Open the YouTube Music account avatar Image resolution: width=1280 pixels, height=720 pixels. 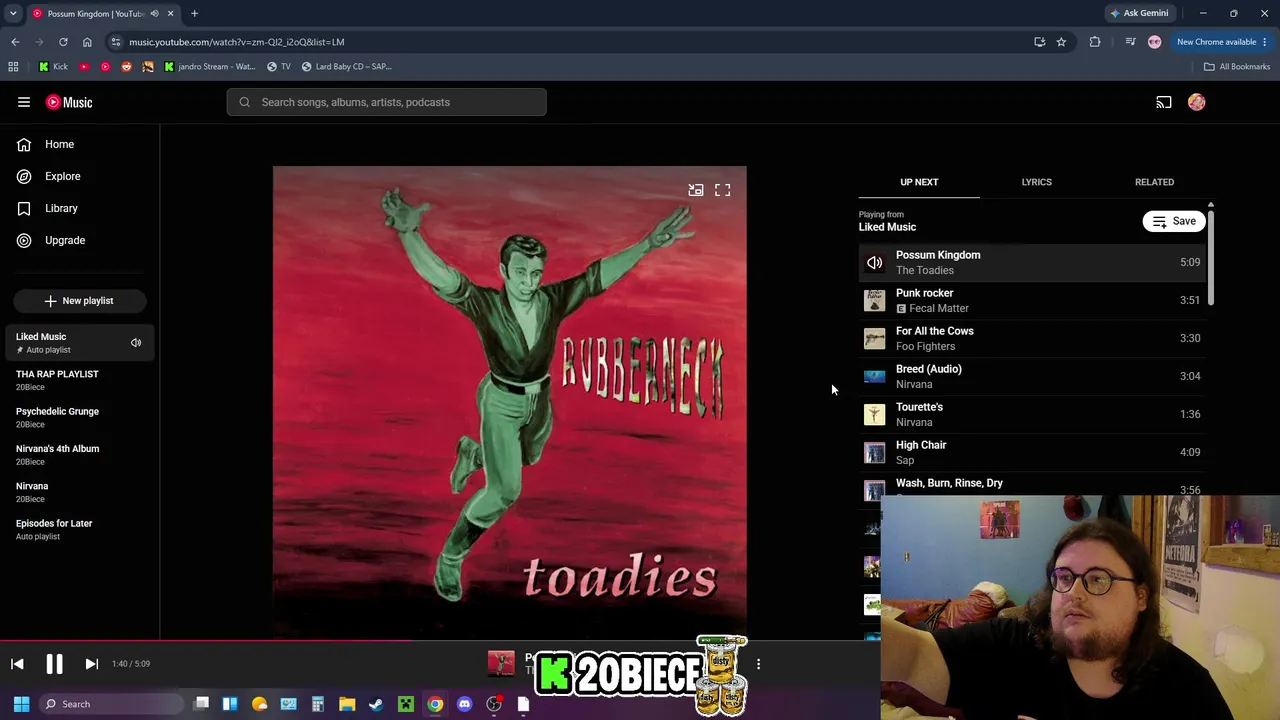(1197, 102)
